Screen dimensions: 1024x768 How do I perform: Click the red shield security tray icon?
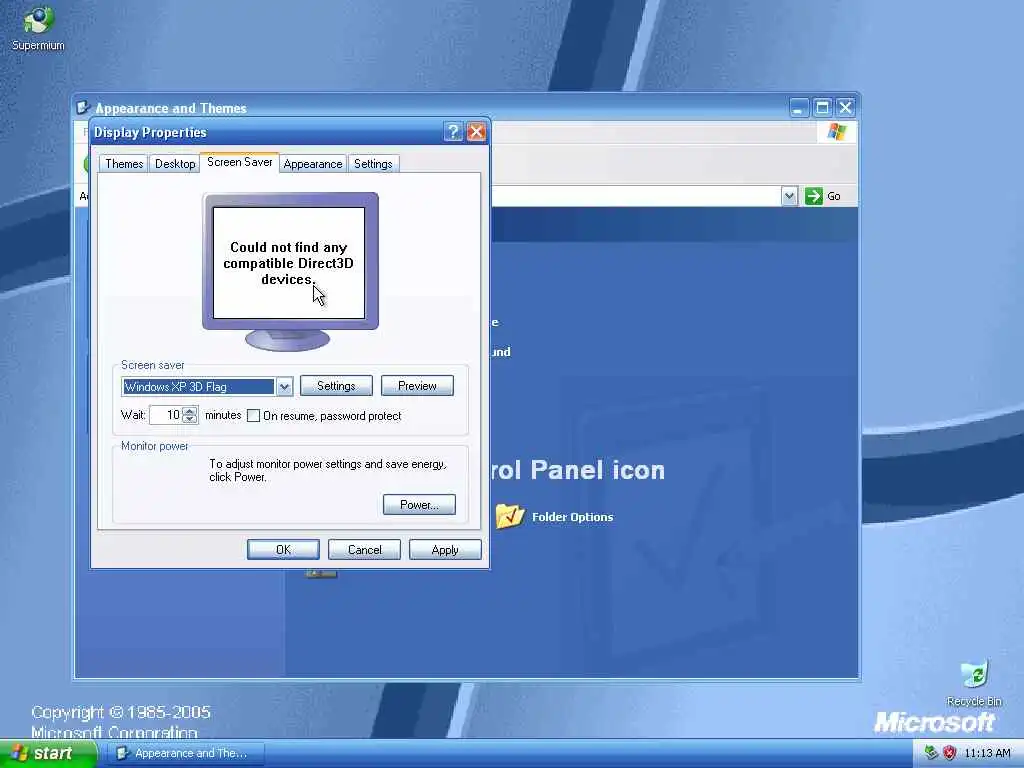950,753
